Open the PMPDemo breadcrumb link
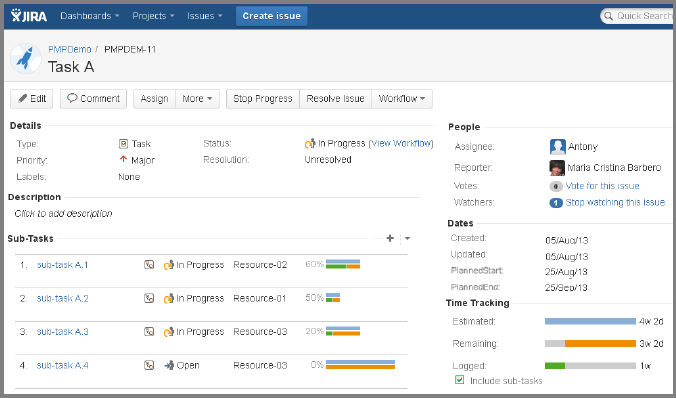Screen dimensions: 676x398 click(x=70, y=50)
